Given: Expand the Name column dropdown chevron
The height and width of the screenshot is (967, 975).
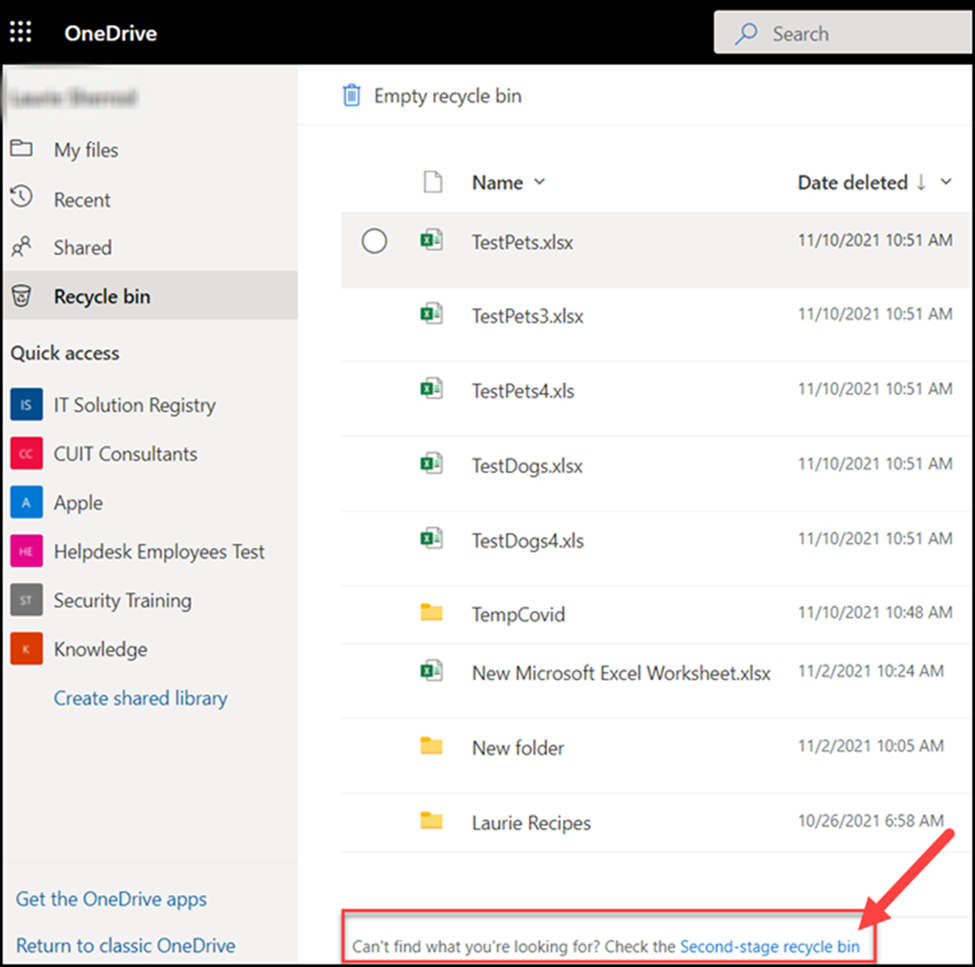Looking at the screenshot, I should 540,182.
